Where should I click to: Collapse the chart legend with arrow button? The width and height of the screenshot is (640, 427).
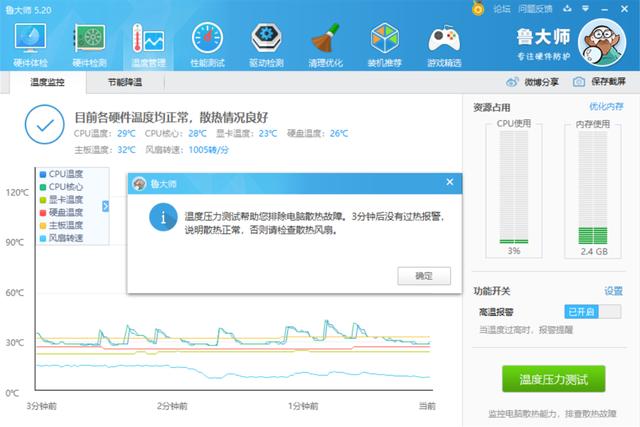click(105, 206)
